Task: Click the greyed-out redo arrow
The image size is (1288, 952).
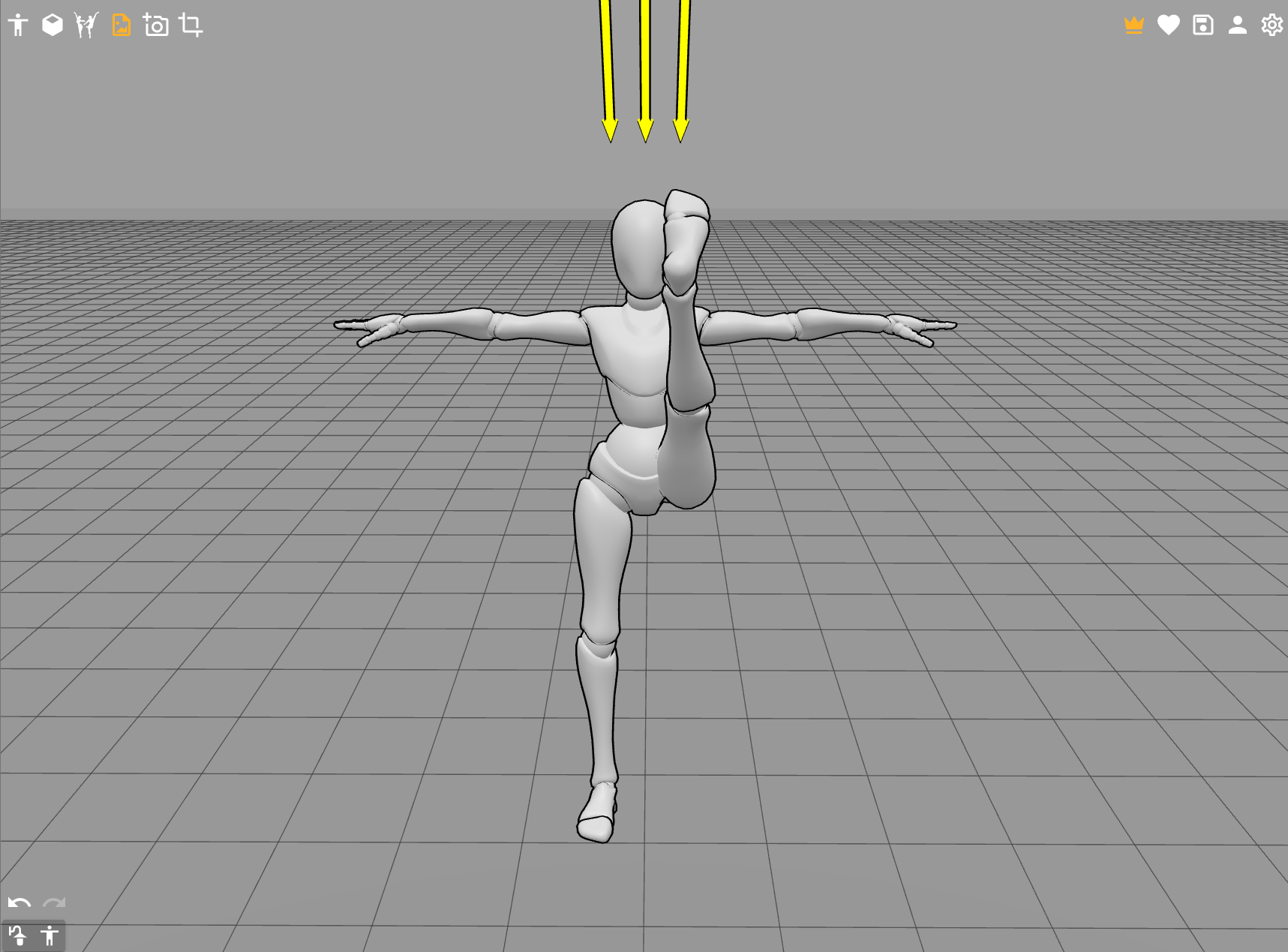Action: pyautogui.click(x=54, y=903)
